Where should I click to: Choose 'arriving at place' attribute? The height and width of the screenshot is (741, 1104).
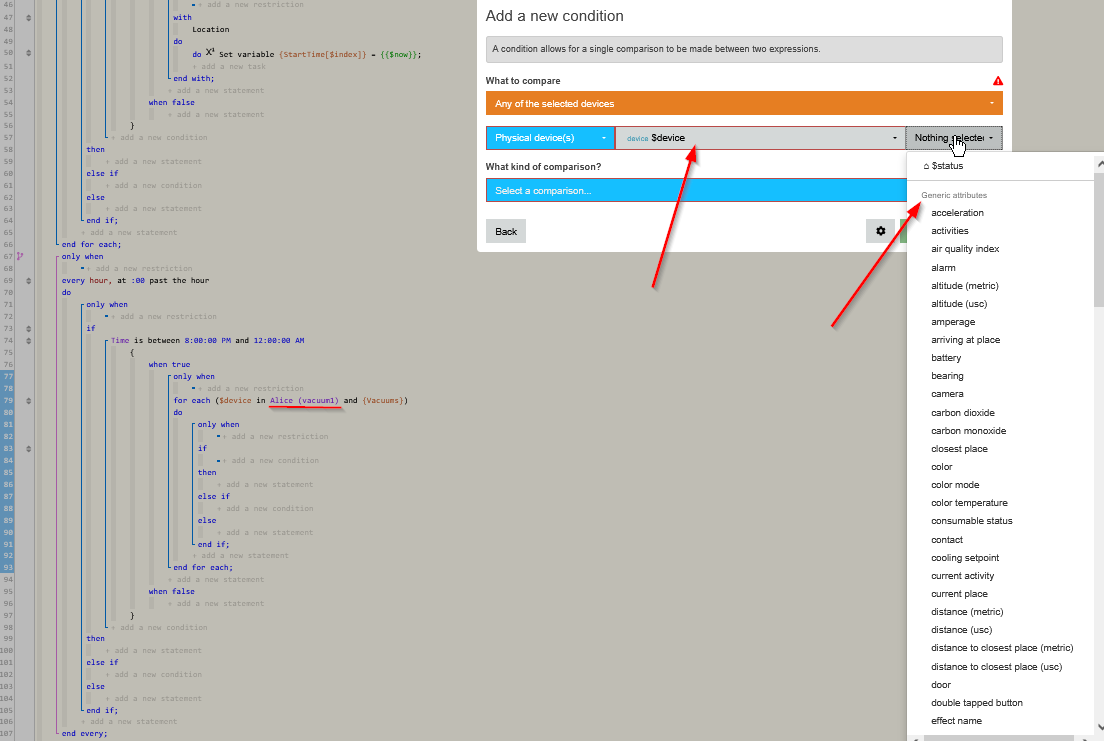pos(965,340)
